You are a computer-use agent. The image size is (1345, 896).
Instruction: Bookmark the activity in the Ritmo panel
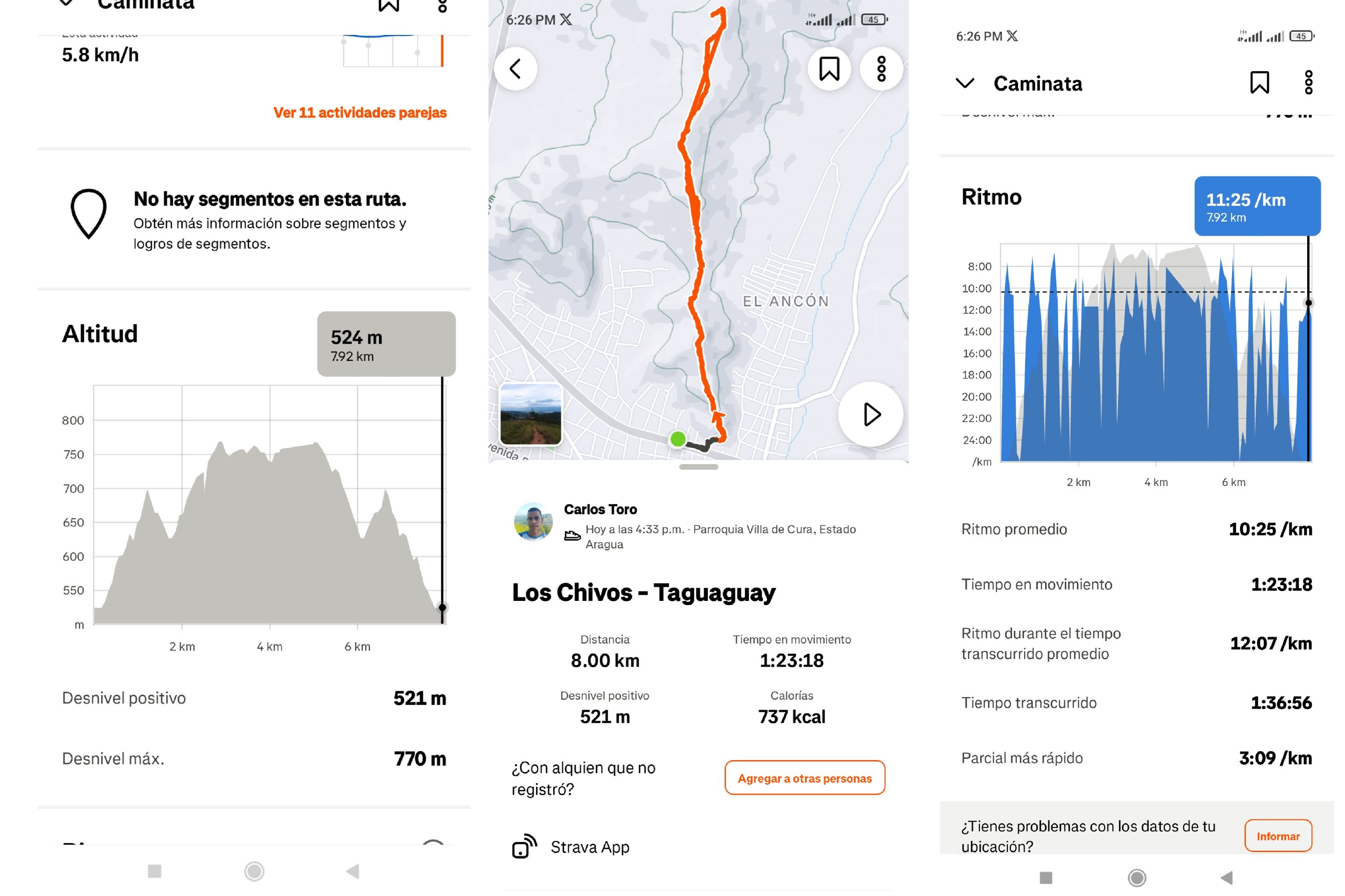coord(1259,83)
